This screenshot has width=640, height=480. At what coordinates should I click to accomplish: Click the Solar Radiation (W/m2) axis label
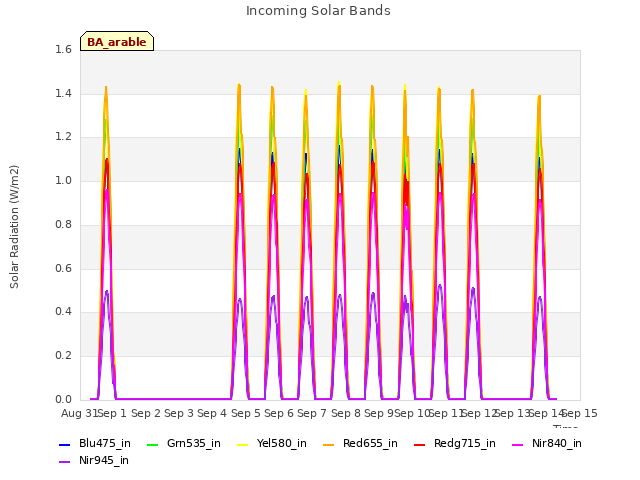[14, 227]
